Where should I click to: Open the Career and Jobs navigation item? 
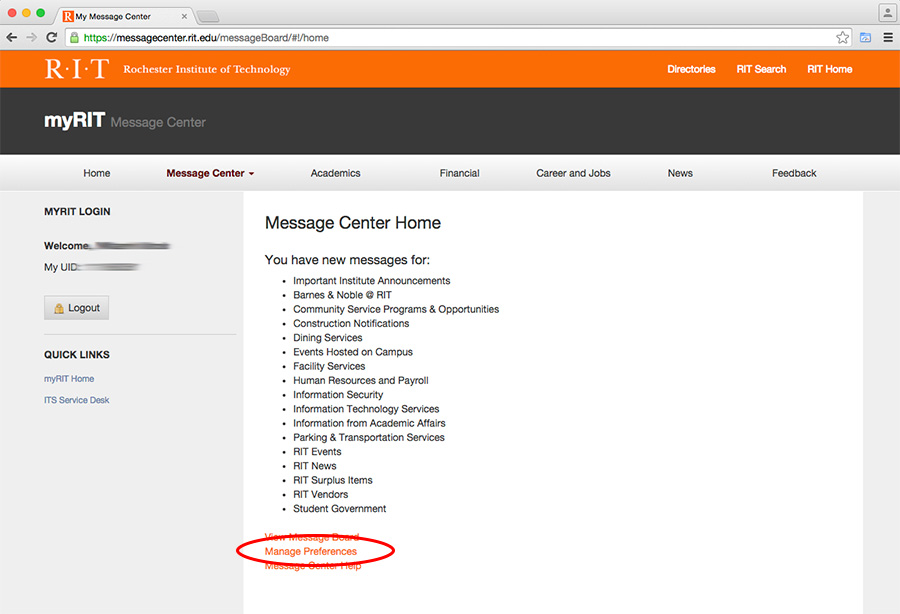(x=573, y=173)
